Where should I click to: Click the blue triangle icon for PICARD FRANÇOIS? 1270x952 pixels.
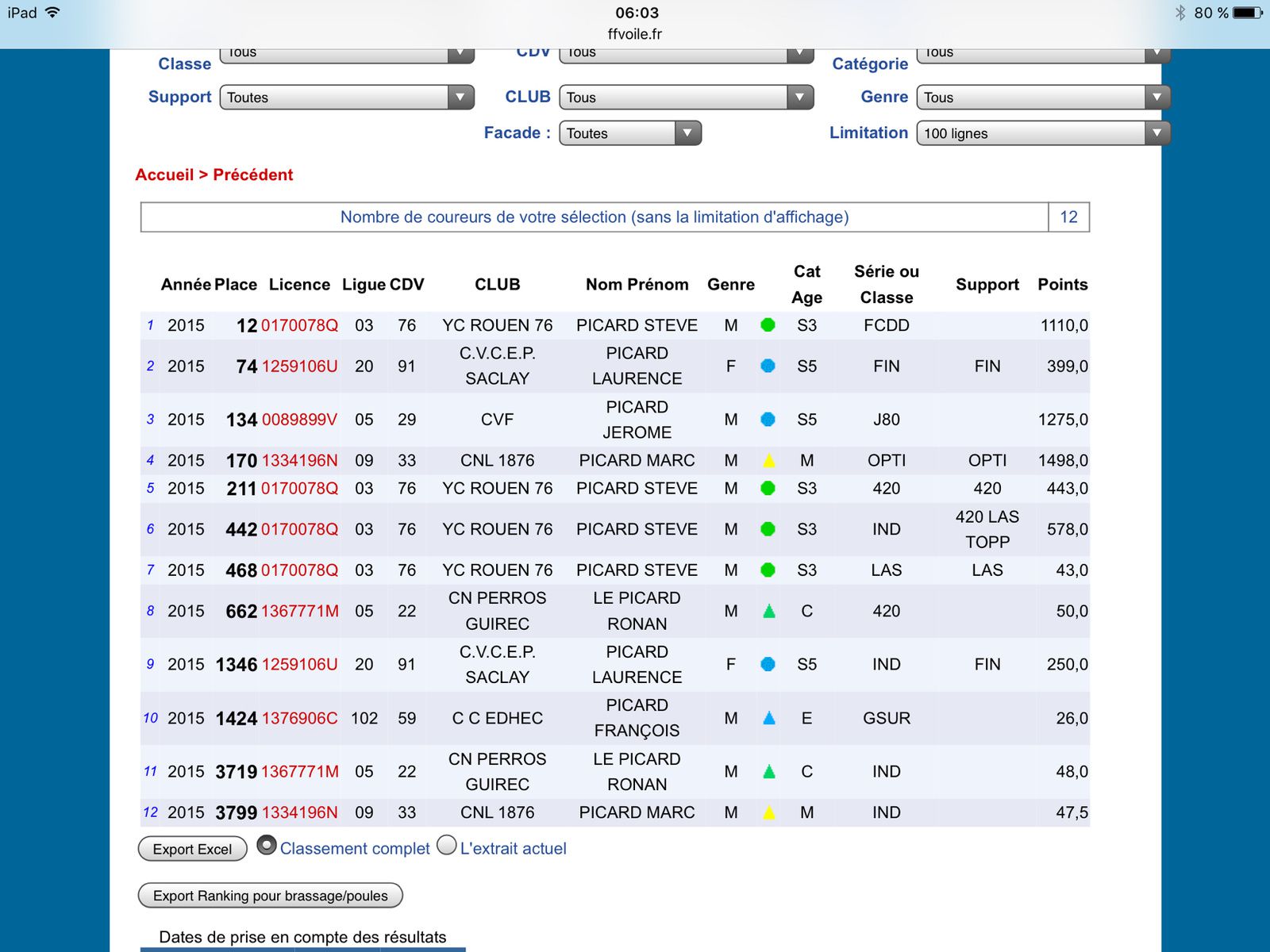click(x=768, y=718)
